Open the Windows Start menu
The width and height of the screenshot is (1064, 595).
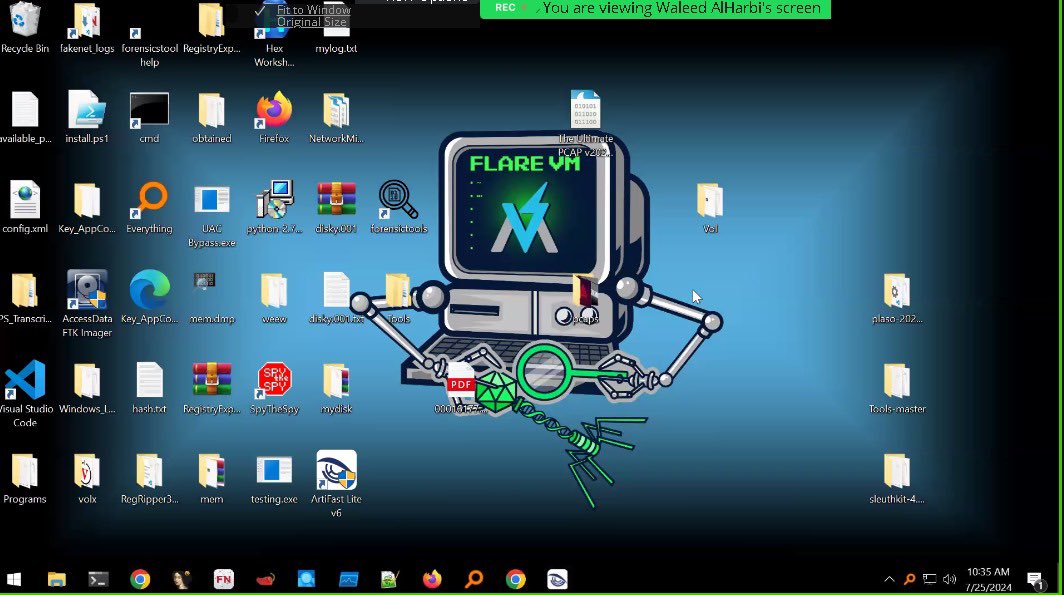point(14,579)
